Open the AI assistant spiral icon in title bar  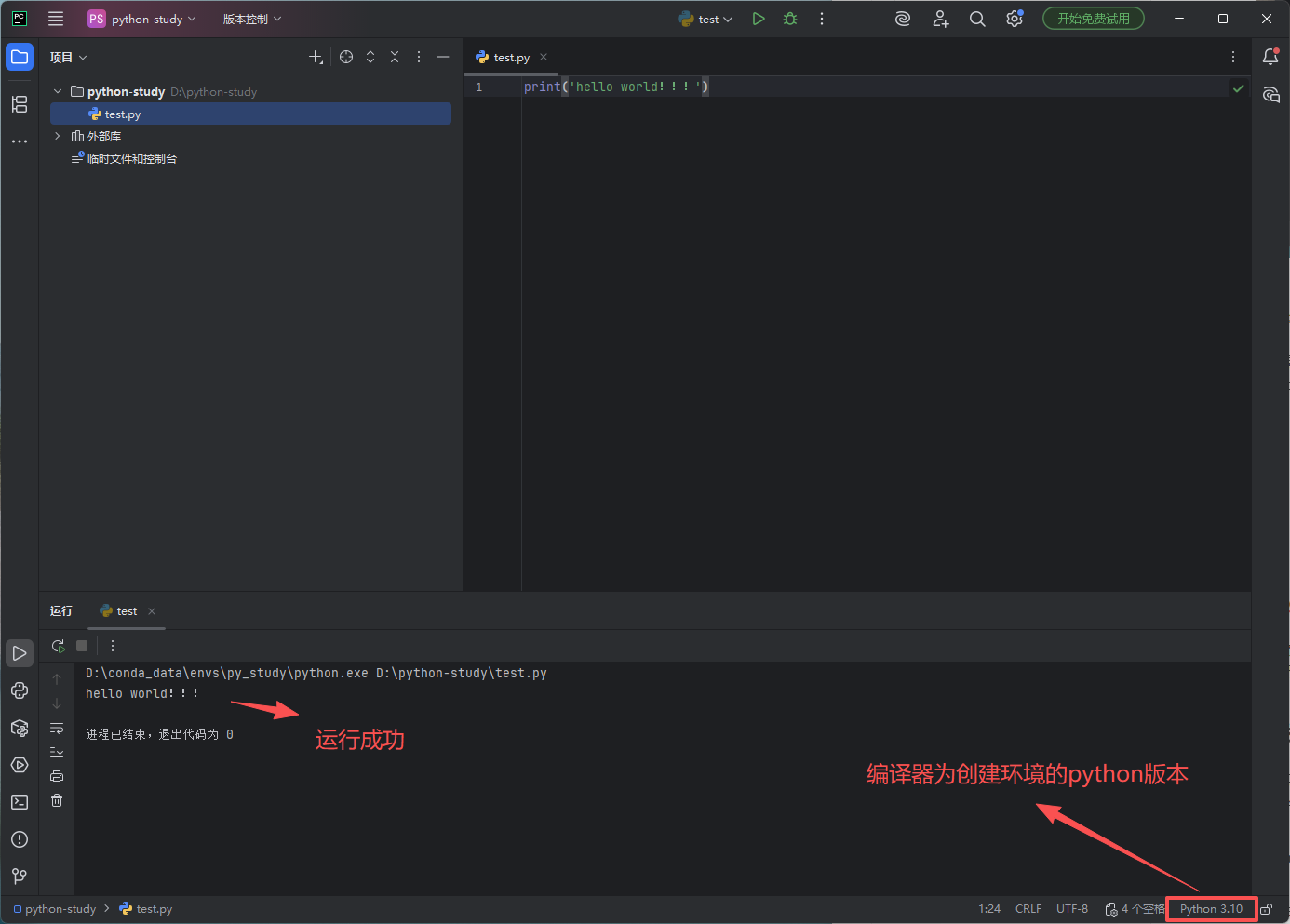tap(903, 19)
